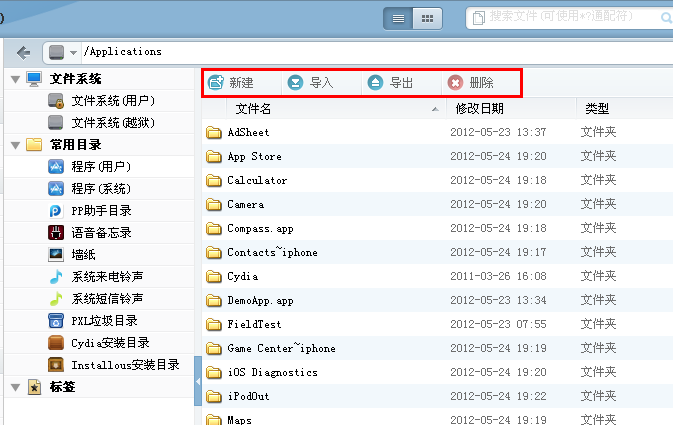The width and height of the screenshot is (673, 425).
Task: Click date 2012-05-24 19:17 for Contacts~iphone
Action: click(x=498, y=252)
